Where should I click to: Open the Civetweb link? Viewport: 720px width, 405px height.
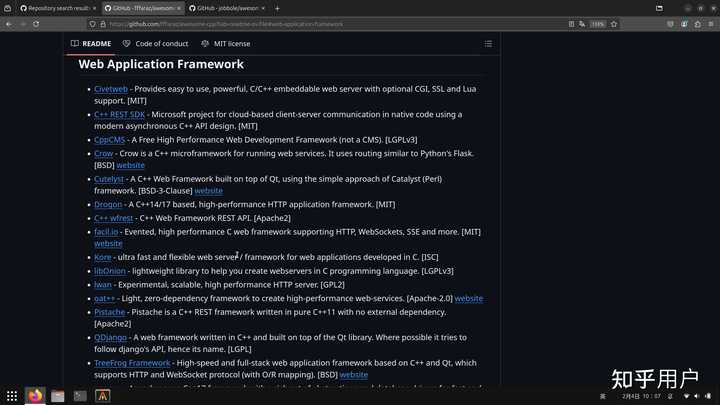pos(111,89)
